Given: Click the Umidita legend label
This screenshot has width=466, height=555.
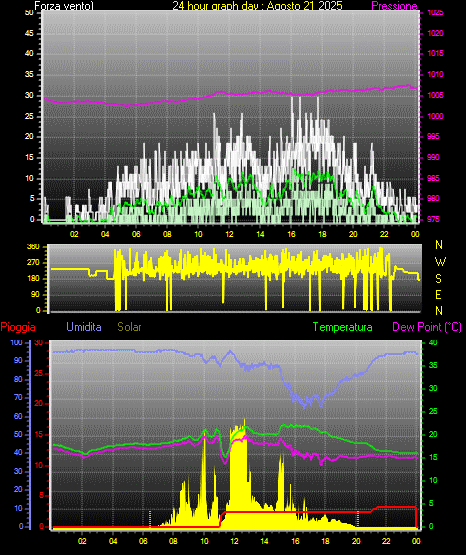Looking at the screenshot, I should tap(84, 327).
